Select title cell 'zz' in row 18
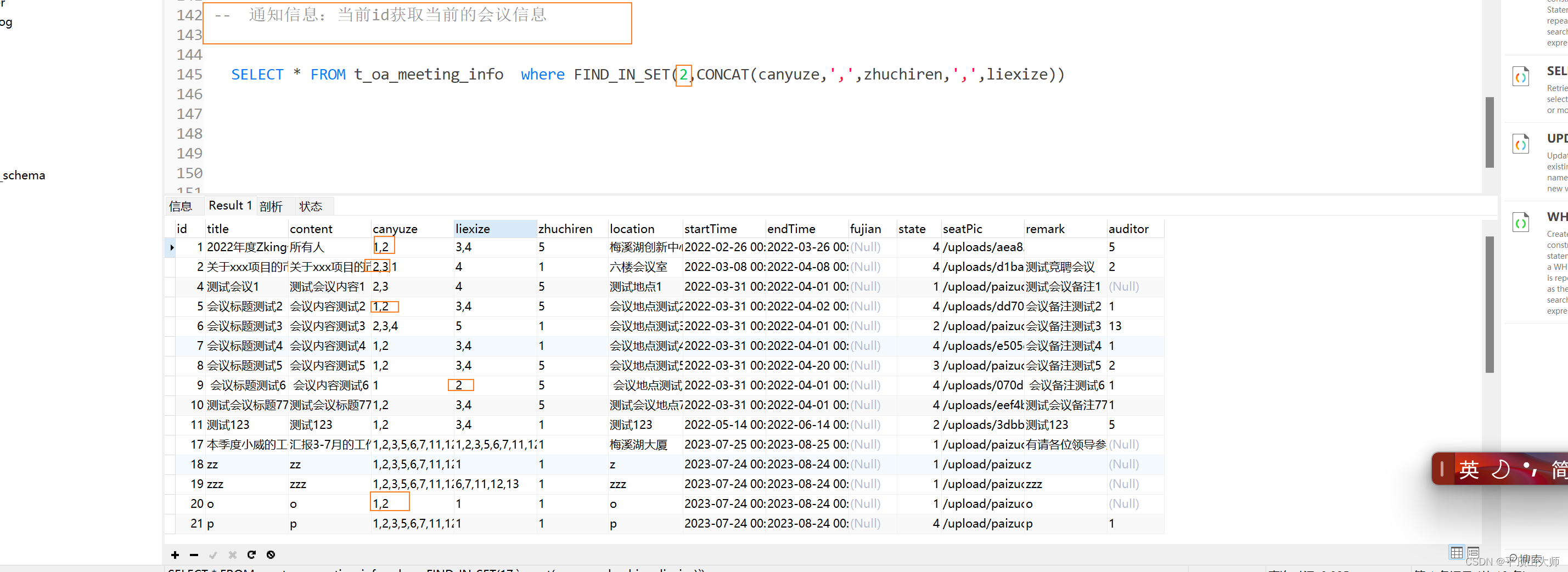This screenshot has width=1568, height=572. tap(246, 465)
